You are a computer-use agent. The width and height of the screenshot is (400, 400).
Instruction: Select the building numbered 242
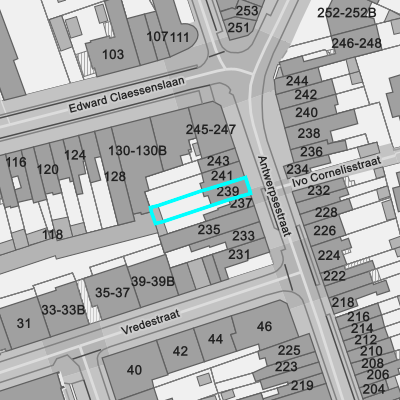tap(305, 95)
